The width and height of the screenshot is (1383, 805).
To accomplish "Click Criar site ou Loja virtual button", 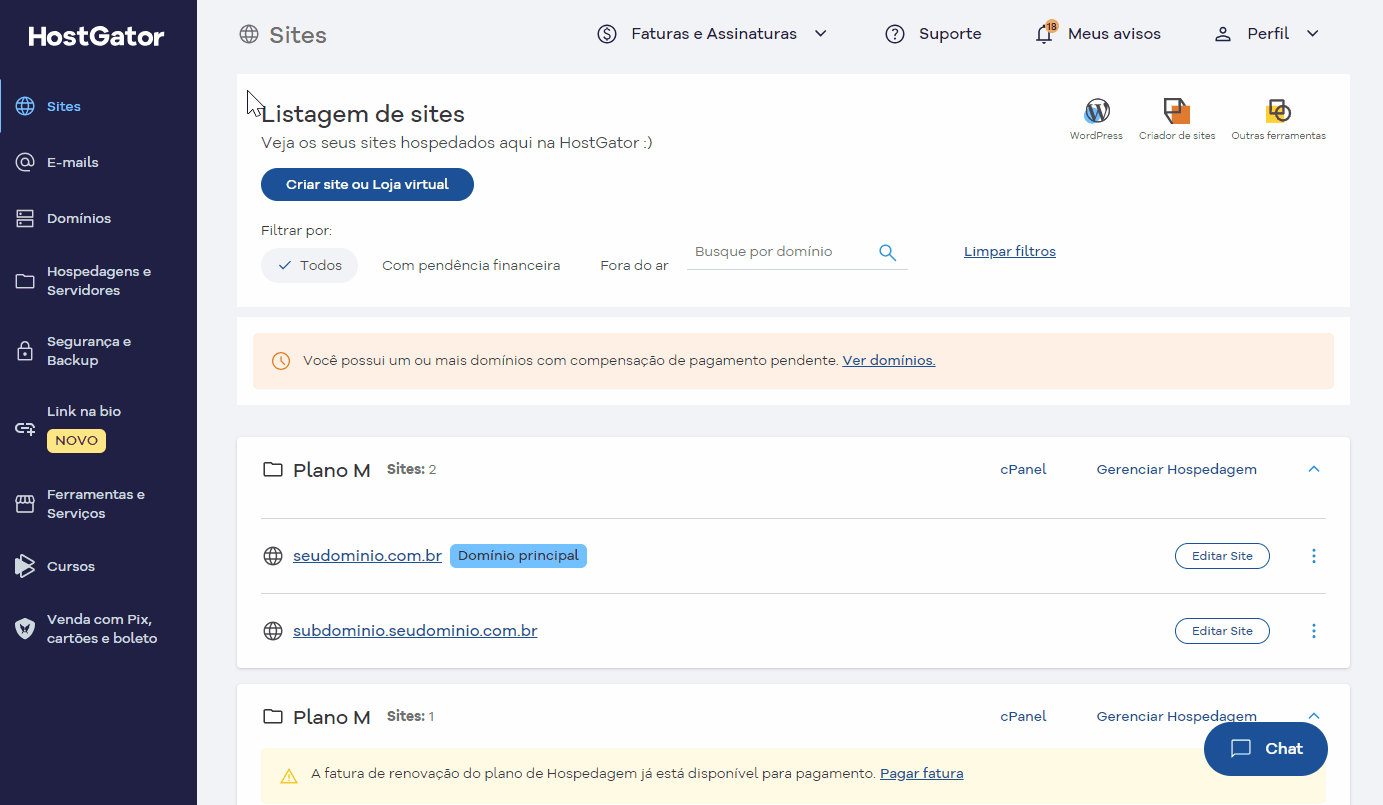I will point(367,185).
